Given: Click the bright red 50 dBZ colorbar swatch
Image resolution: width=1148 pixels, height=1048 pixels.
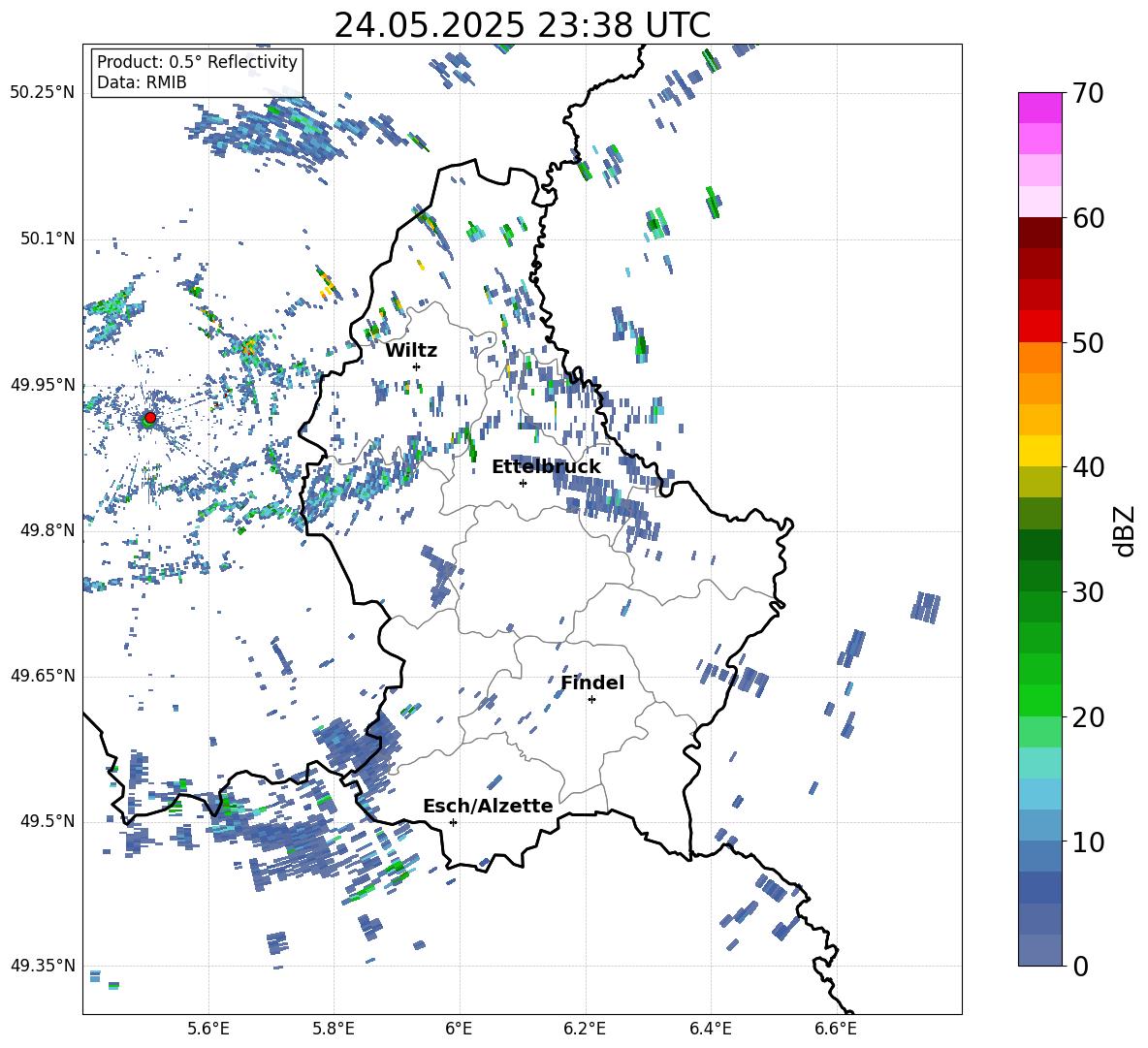Looking at the screenshot, I should tap(1039, 327).
